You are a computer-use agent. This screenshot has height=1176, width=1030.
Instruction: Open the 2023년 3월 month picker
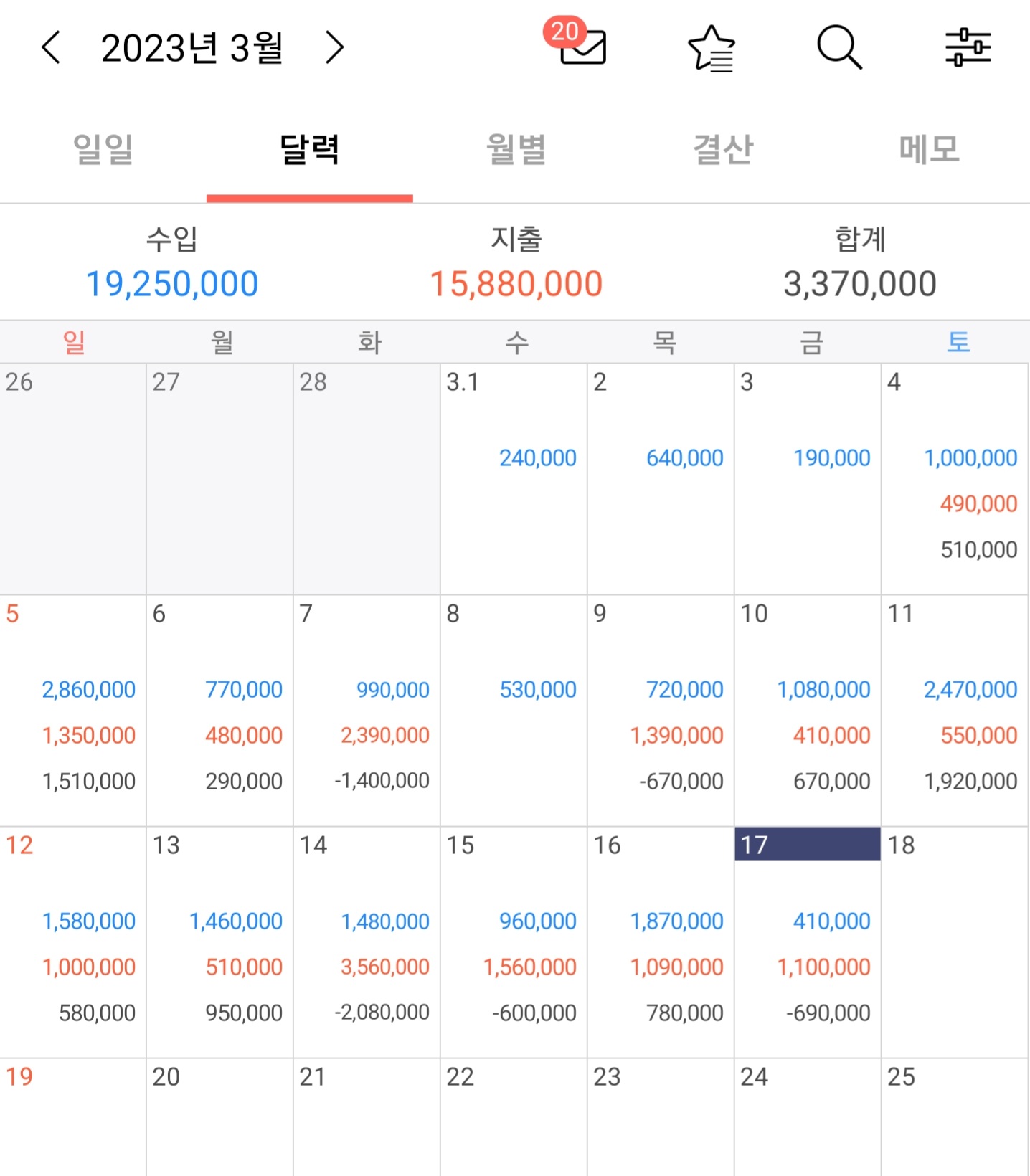point(192,48)
